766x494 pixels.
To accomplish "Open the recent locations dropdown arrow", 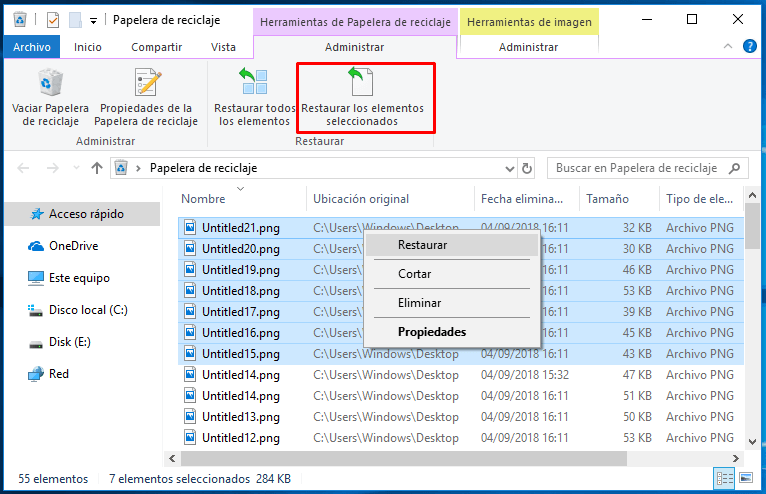I will coord(75,168).
